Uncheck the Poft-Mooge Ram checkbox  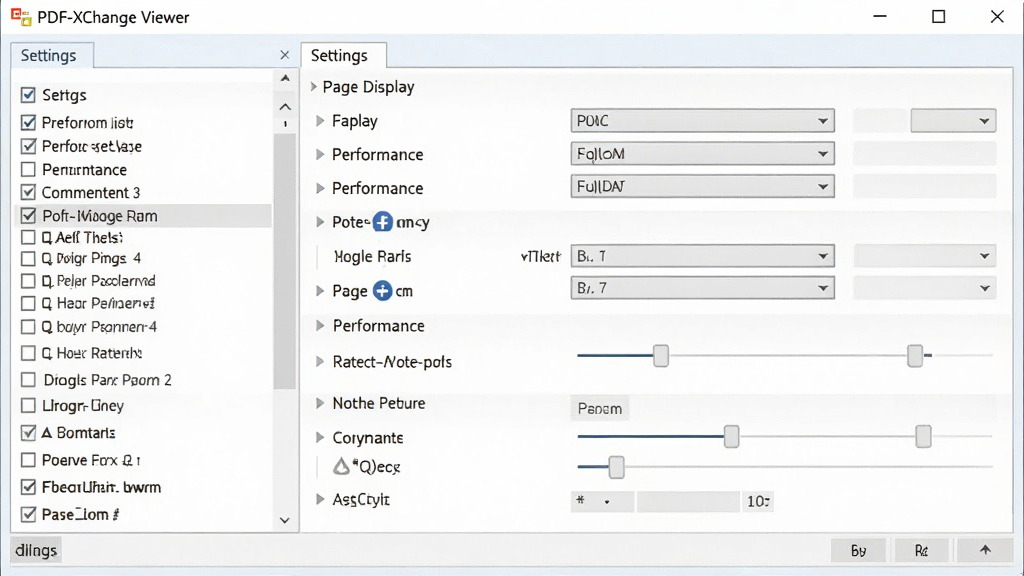(28, 216)
